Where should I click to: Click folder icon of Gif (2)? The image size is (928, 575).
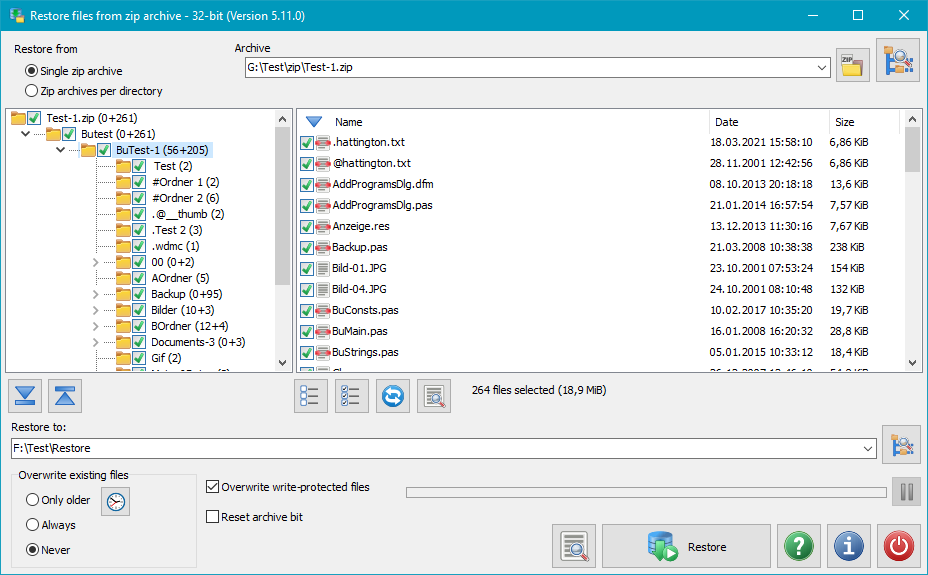click(123, 358)
